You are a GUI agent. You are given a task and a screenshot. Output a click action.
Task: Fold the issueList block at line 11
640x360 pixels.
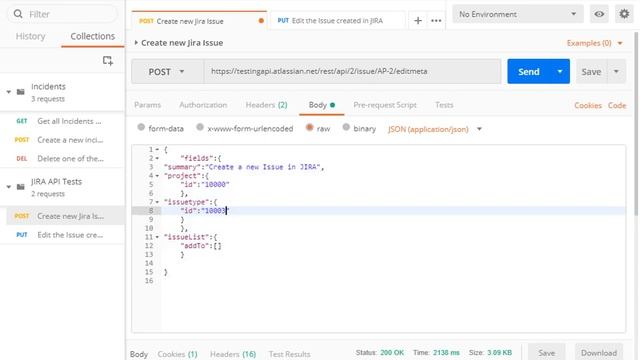pos(157,237)
